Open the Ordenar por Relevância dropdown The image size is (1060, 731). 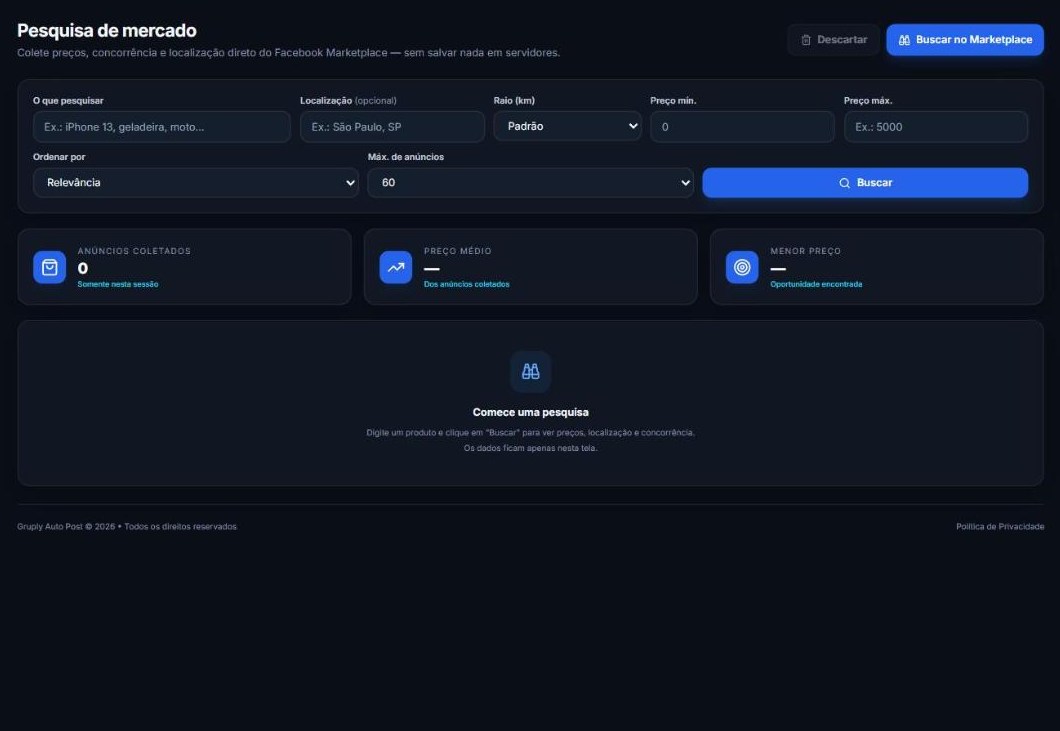195,183
